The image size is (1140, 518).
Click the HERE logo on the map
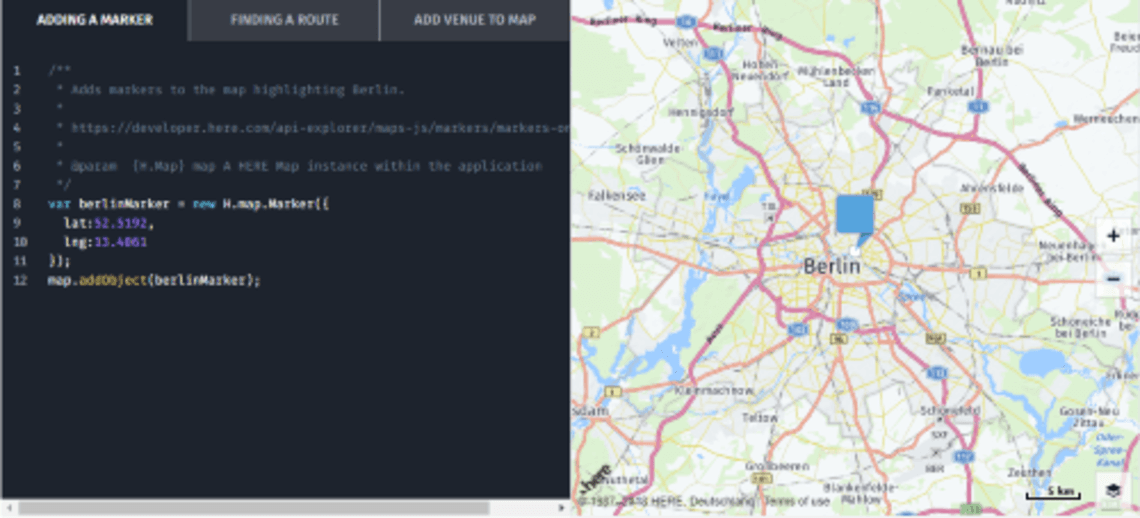point(596,476)
